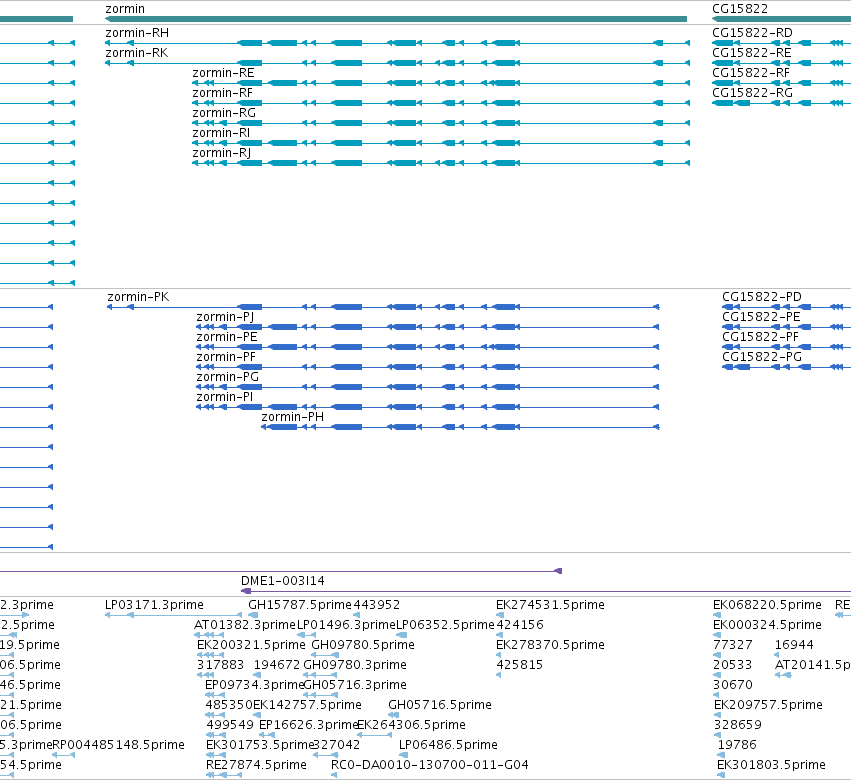Open the LP06486.5prime EST label
The height and width of the screenshot is (780, 851).
click(x=448, y=745)
